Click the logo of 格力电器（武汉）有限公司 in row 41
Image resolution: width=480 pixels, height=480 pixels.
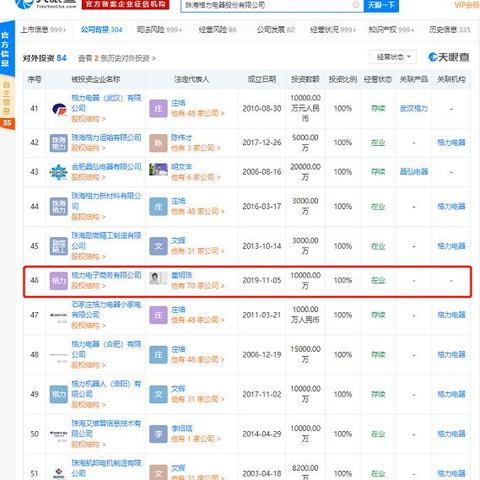[x=59, y=109]
